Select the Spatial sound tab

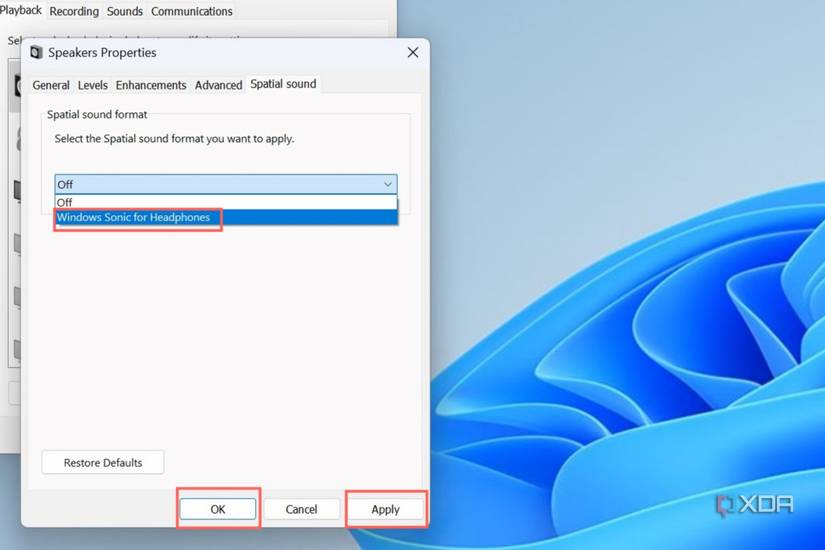pos(283,84)
